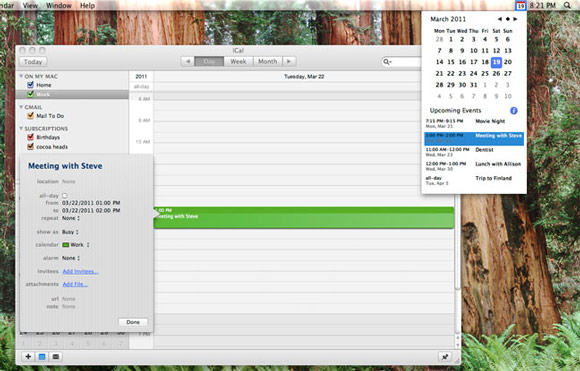Select Trip to Finland in Upcoming Events
Image resolution: width=580 pixels, height=371 pixels.
474,181
